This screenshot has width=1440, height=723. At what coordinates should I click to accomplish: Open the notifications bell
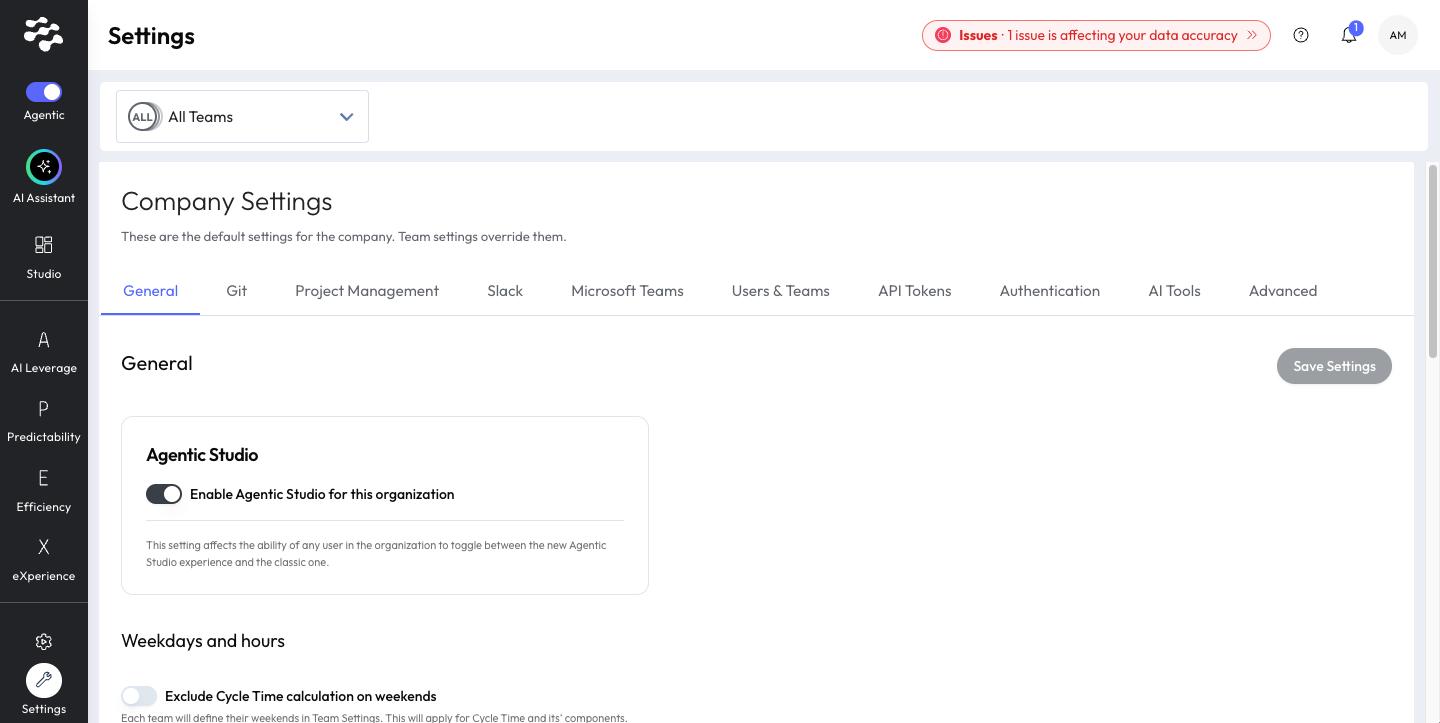point(1349,35)
